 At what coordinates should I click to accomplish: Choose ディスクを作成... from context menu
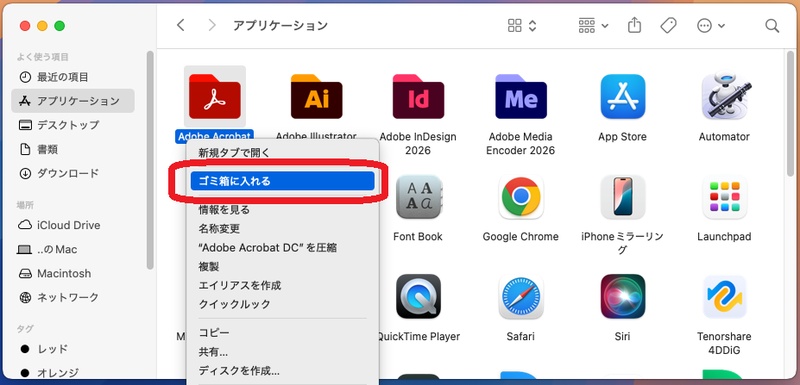(282, 371)
